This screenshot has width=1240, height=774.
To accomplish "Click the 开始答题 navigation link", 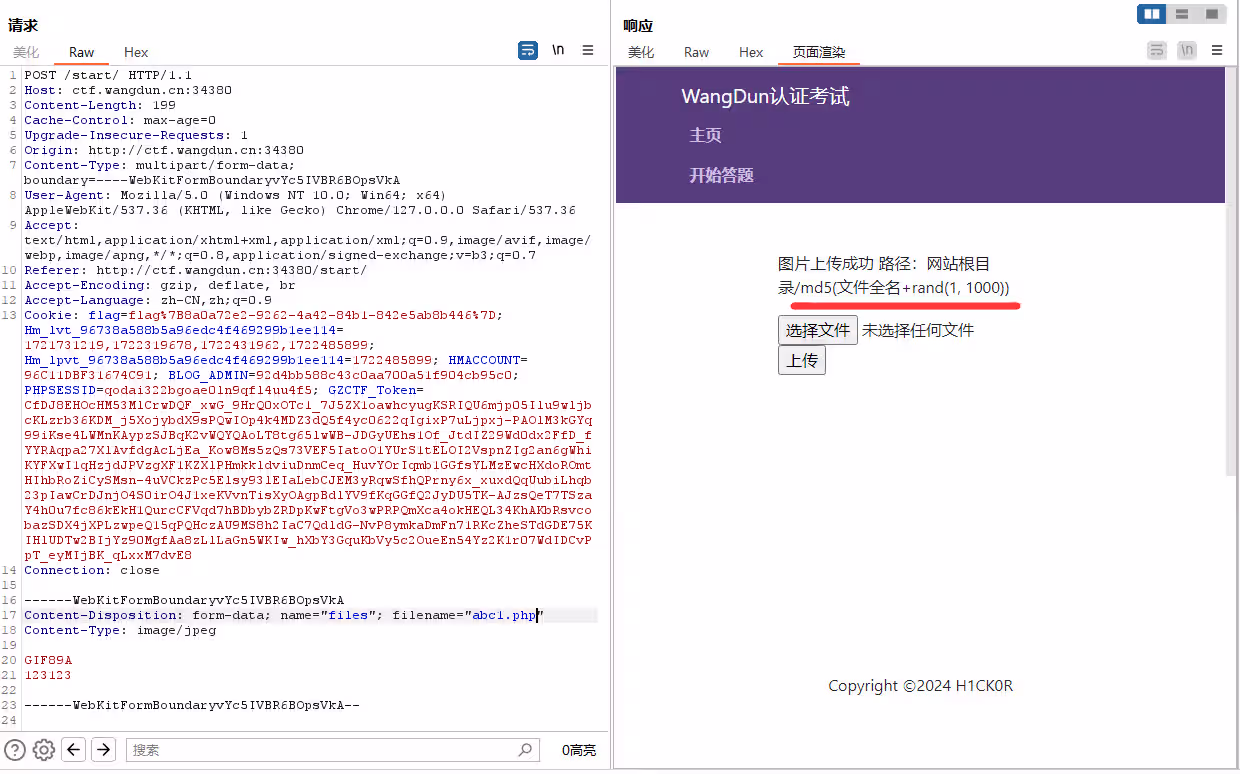I will coord(721,175).
